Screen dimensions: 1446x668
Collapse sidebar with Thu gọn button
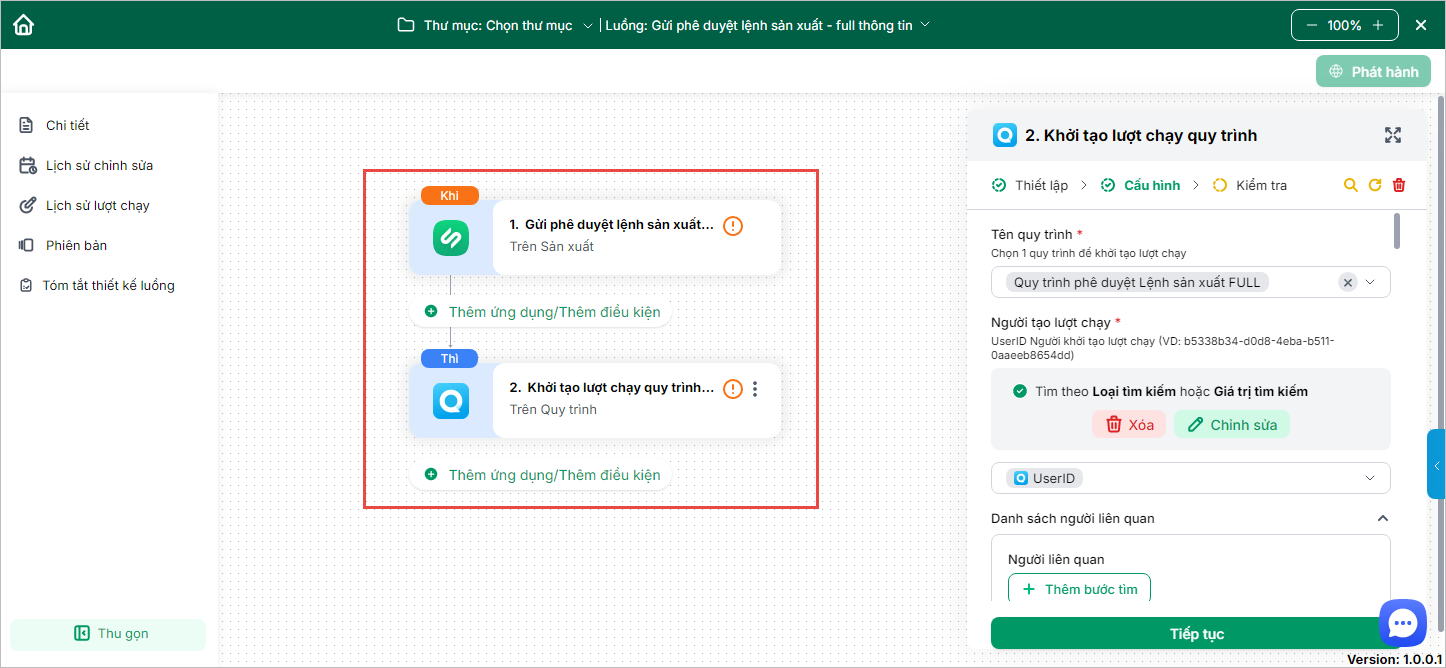click(108, 634)
